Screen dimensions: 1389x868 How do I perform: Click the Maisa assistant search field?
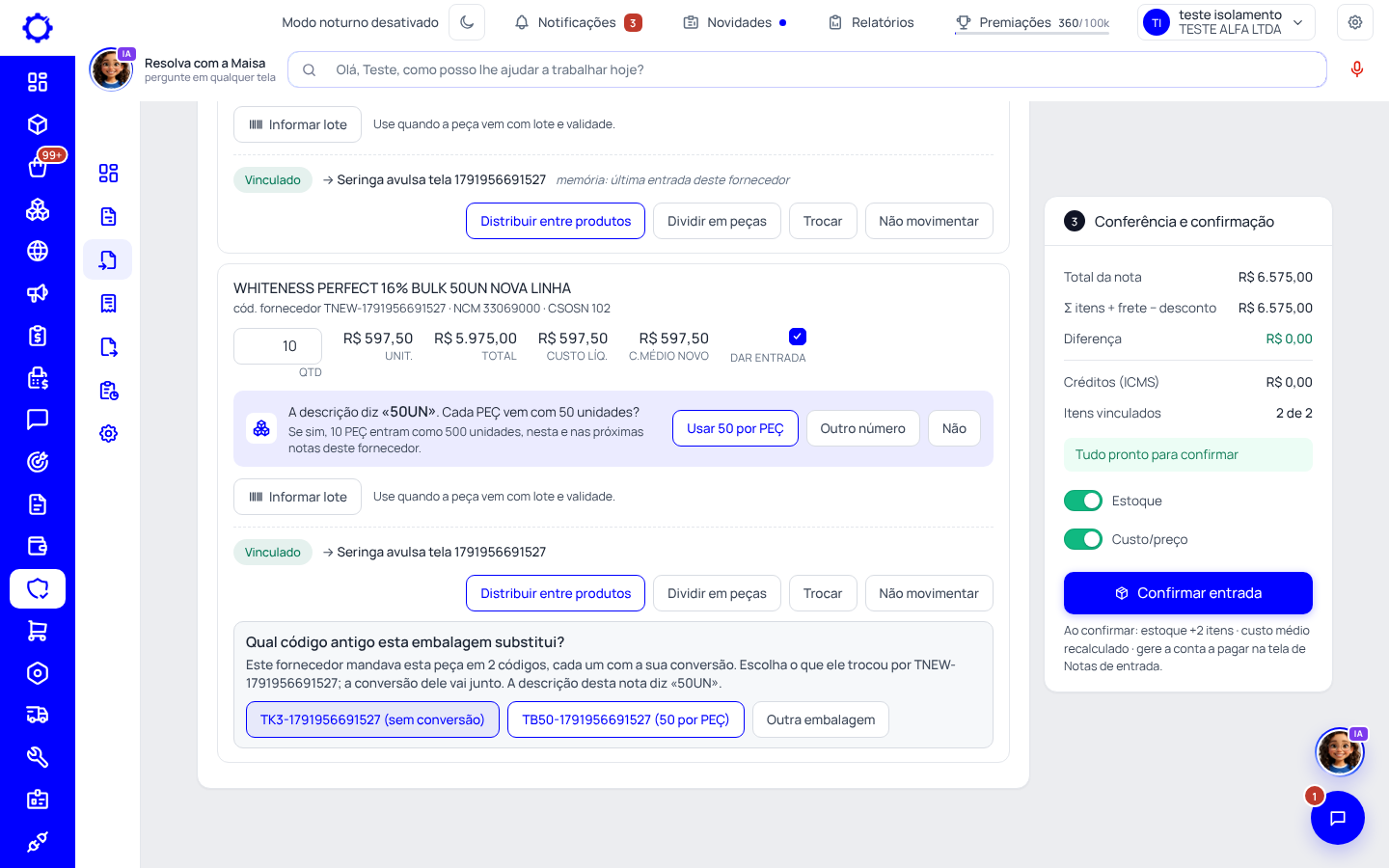(807, 69)
